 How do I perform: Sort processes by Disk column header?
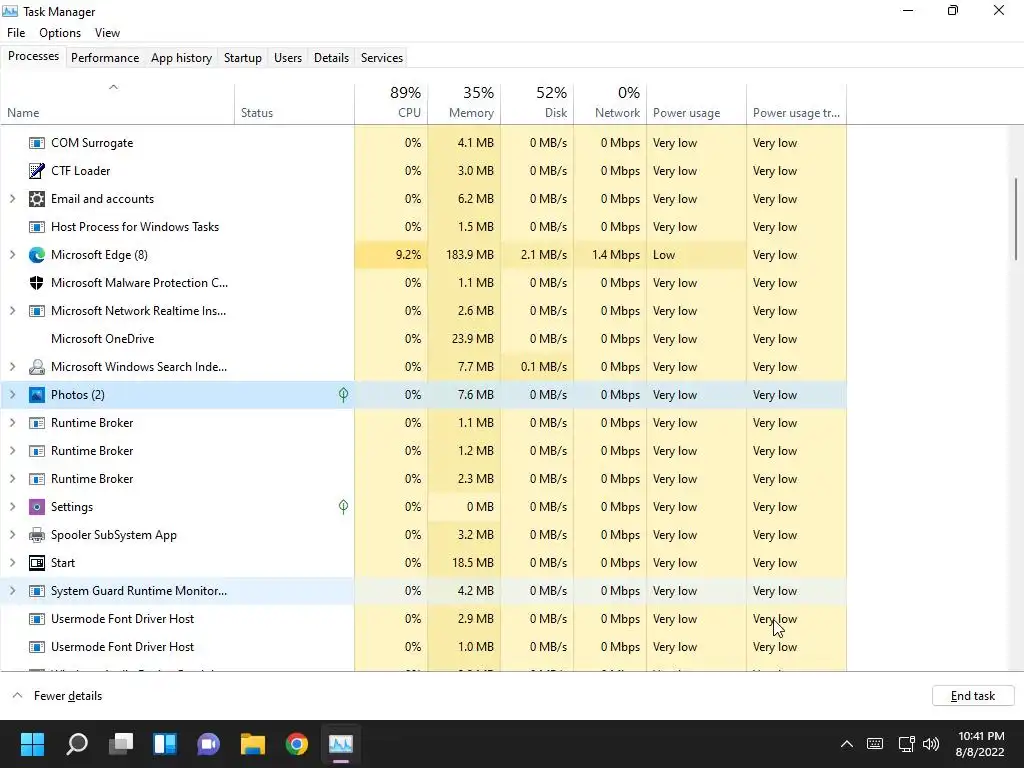(537, 103)
